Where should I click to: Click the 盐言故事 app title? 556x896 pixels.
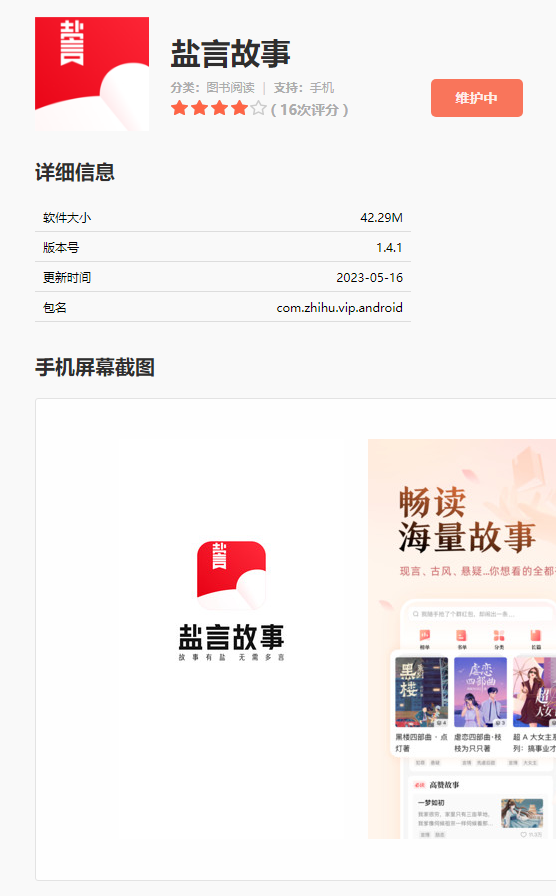230,54
